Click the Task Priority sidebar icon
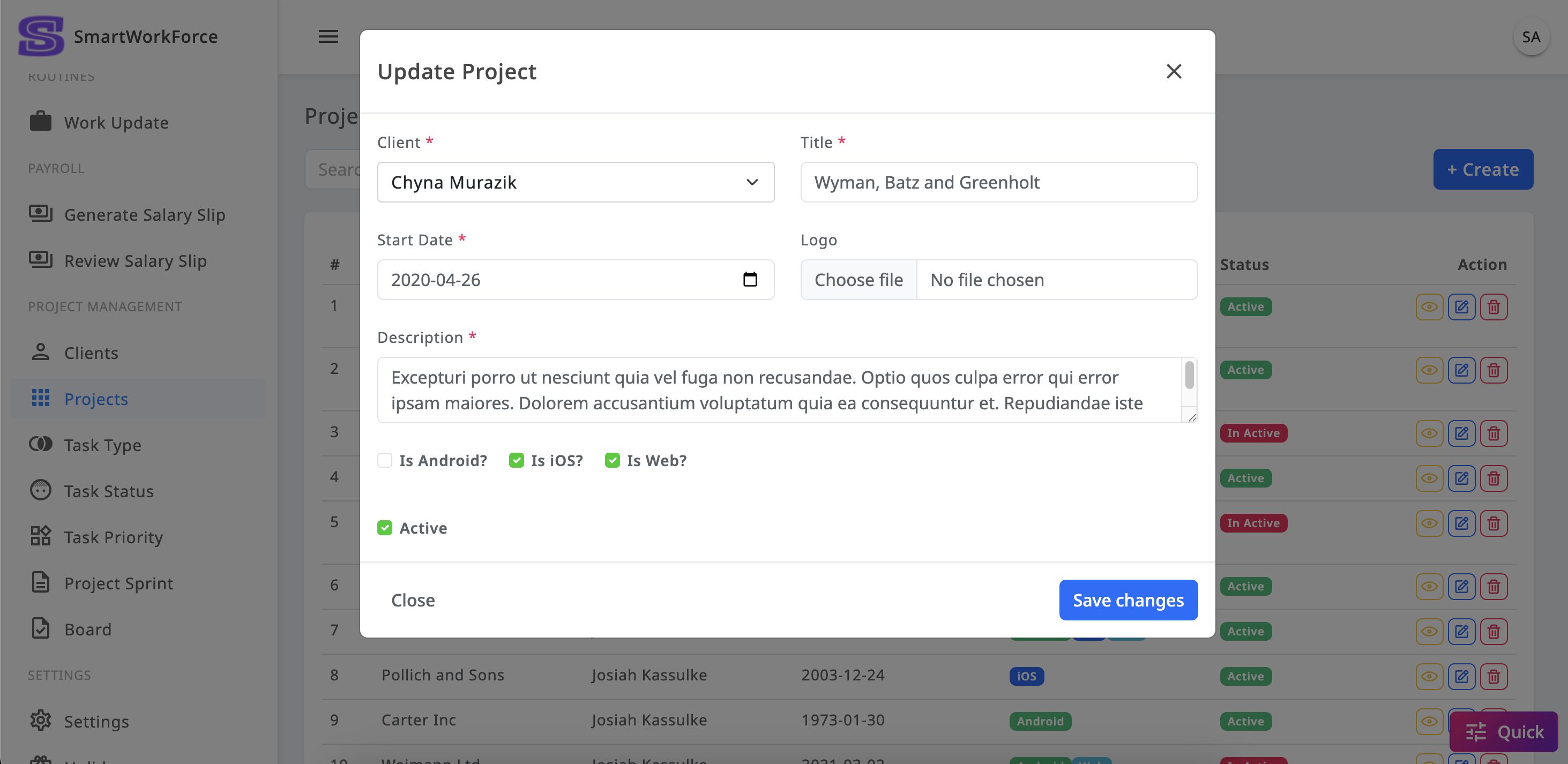This screenshot has width=1568, height=764. pos(41,537)
